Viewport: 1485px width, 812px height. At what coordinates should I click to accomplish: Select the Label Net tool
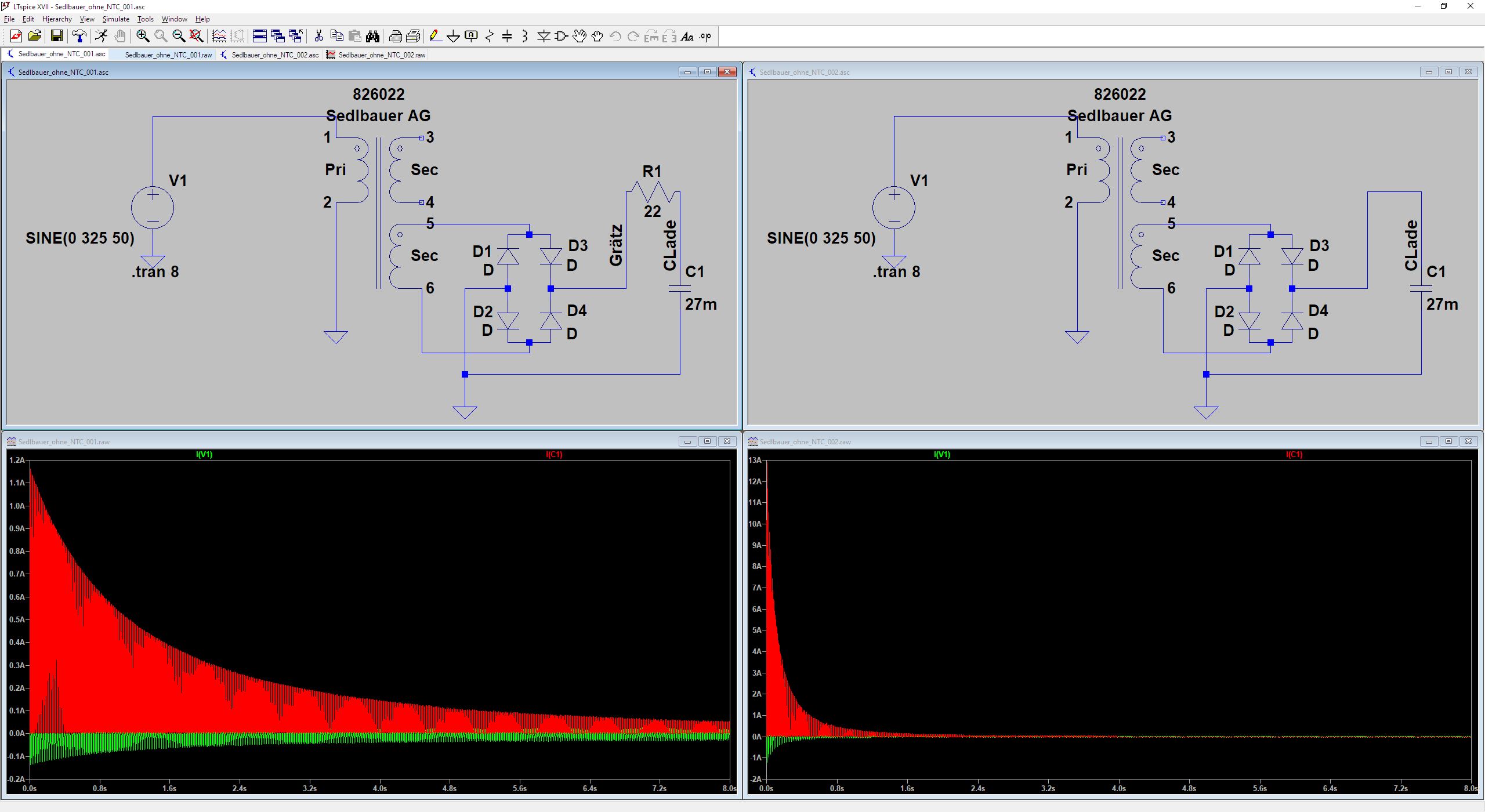coord(472,37)
